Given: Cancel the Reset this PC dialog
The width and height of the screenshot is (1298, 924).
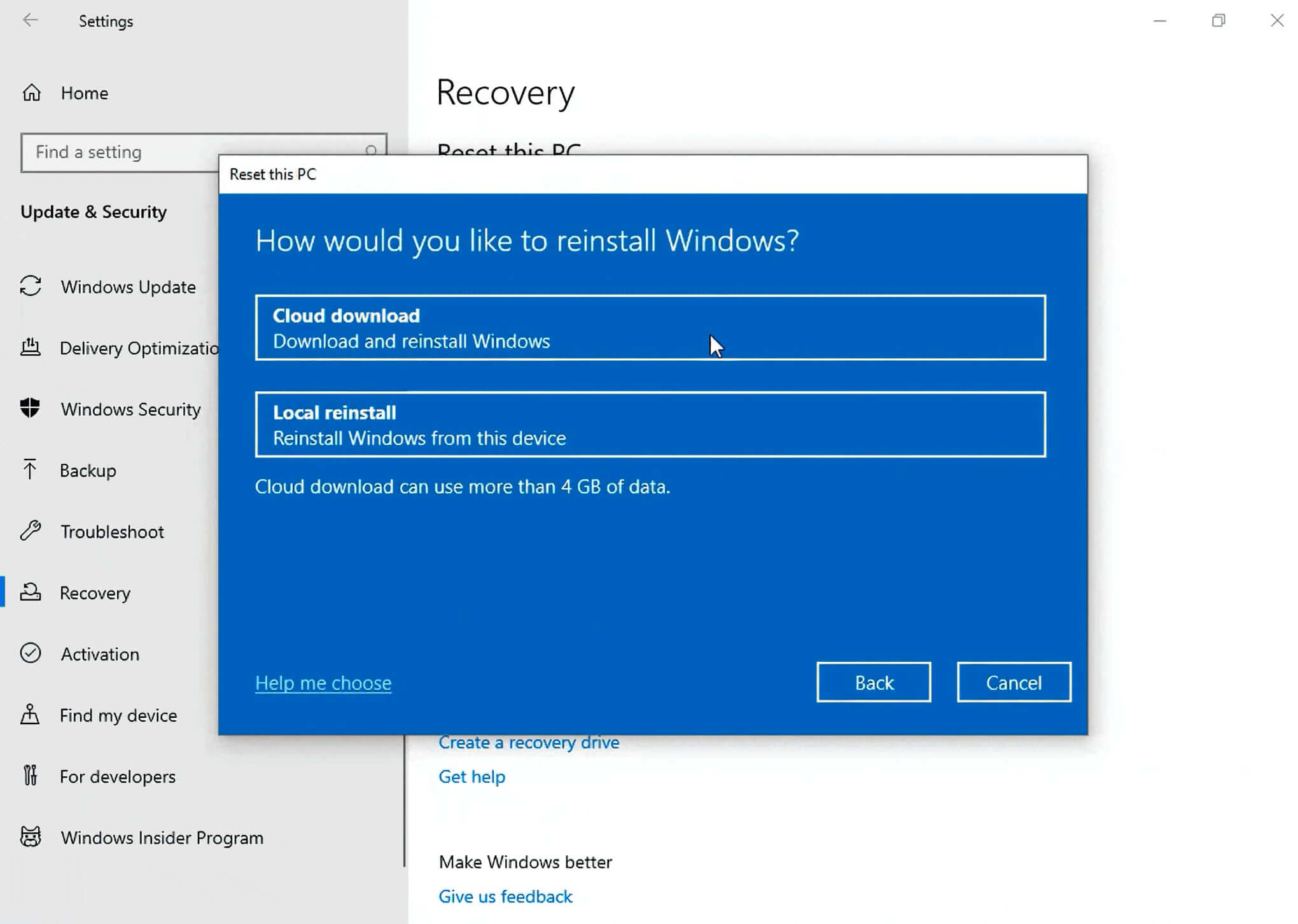Looking at the screenshot, I should coord(1013,682).
